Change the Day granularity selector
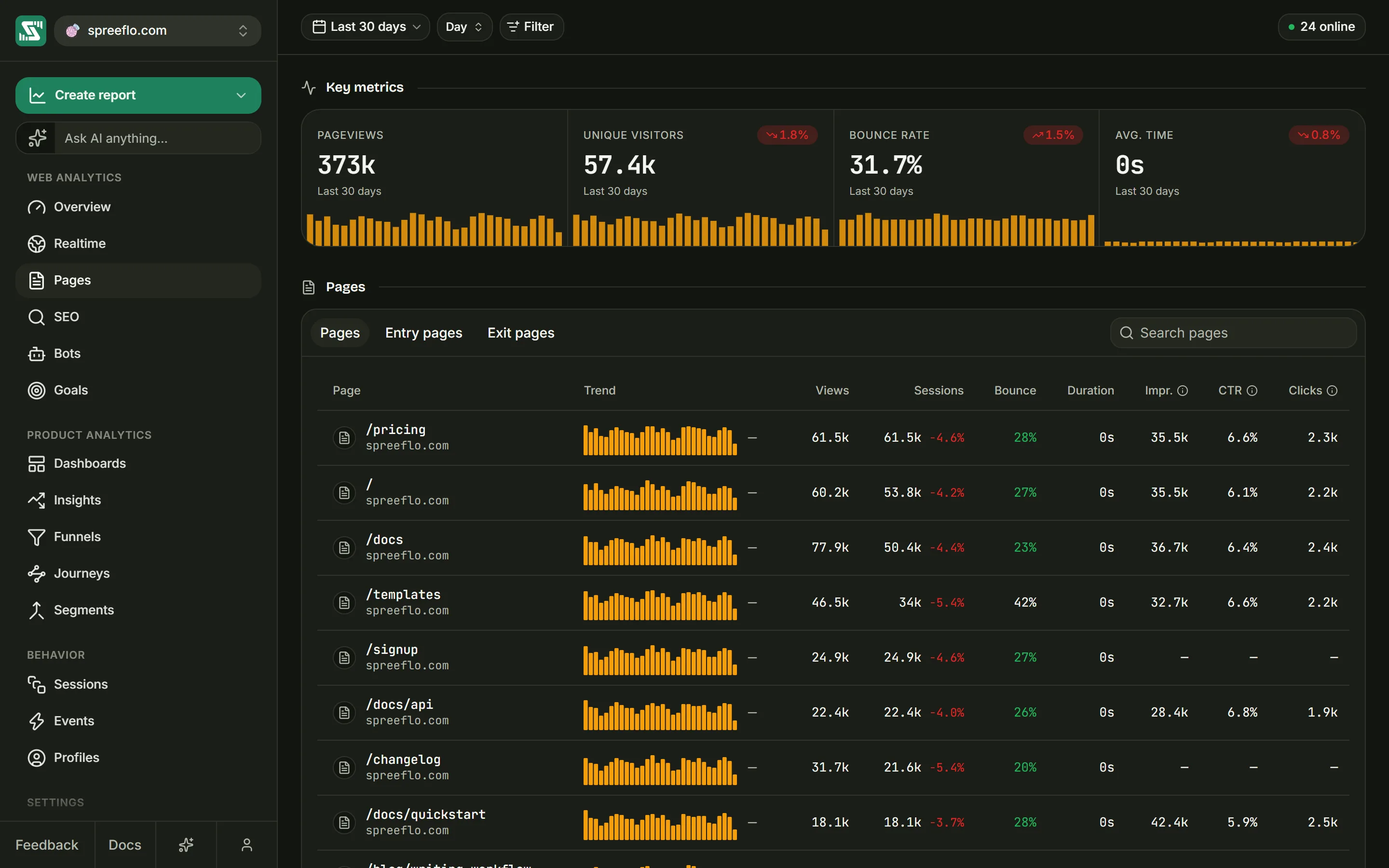This screenshot has width=1389, height=868. point(464,27)
